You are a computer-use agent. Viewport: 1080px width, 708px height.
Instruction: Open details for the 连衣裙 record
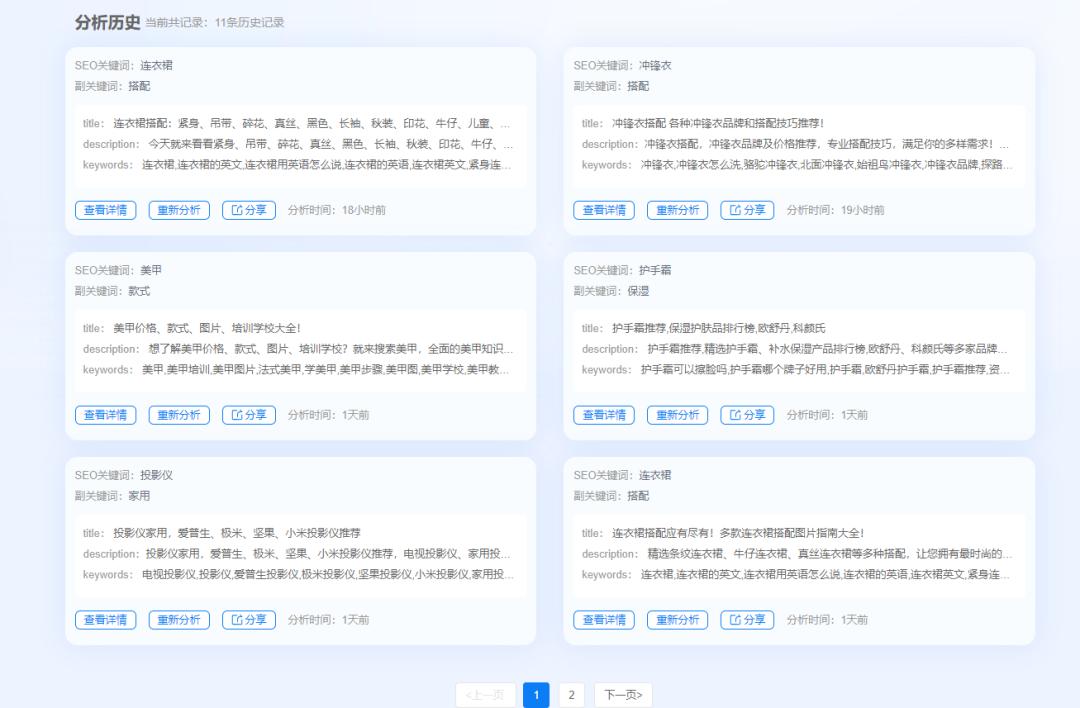[x=104, y=210]
